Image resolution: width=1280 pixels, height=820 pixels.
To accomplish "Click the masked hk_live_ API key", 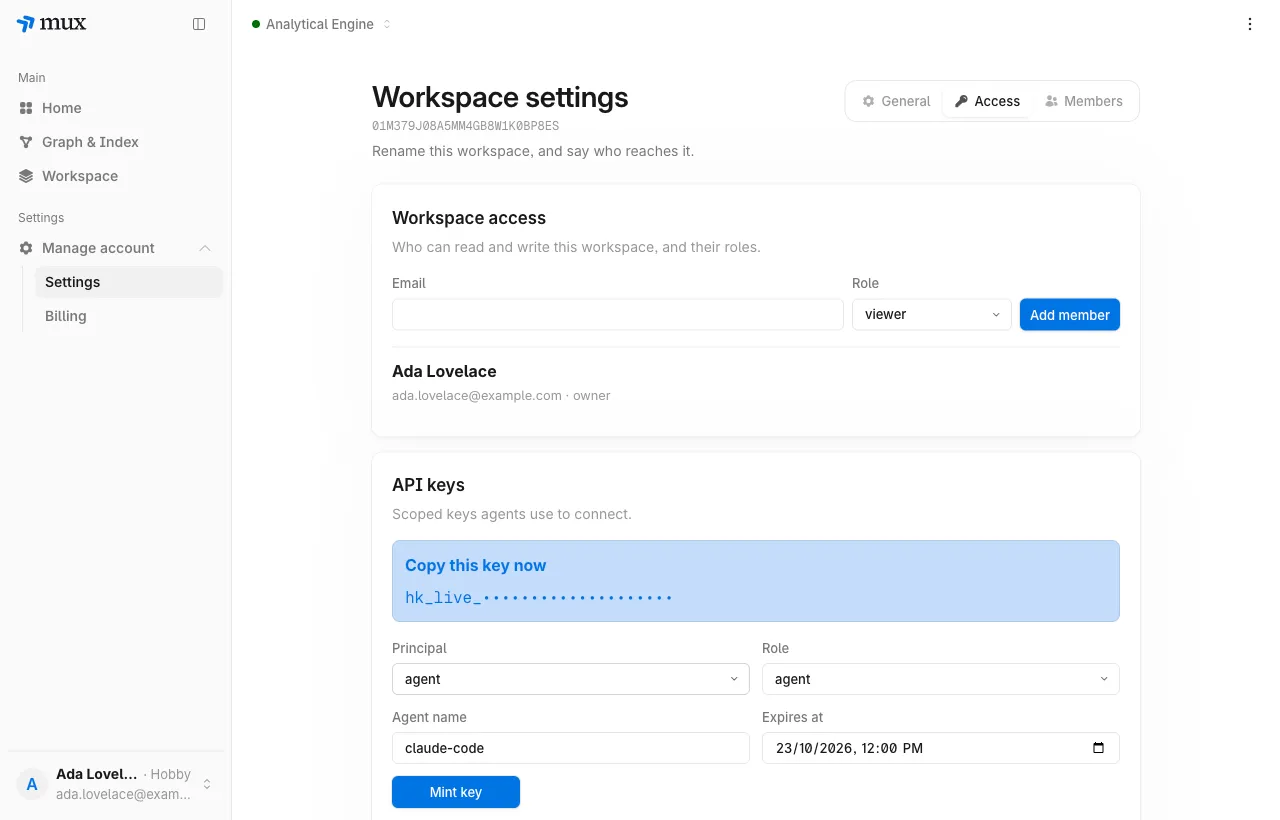I will tap(539, 598).
